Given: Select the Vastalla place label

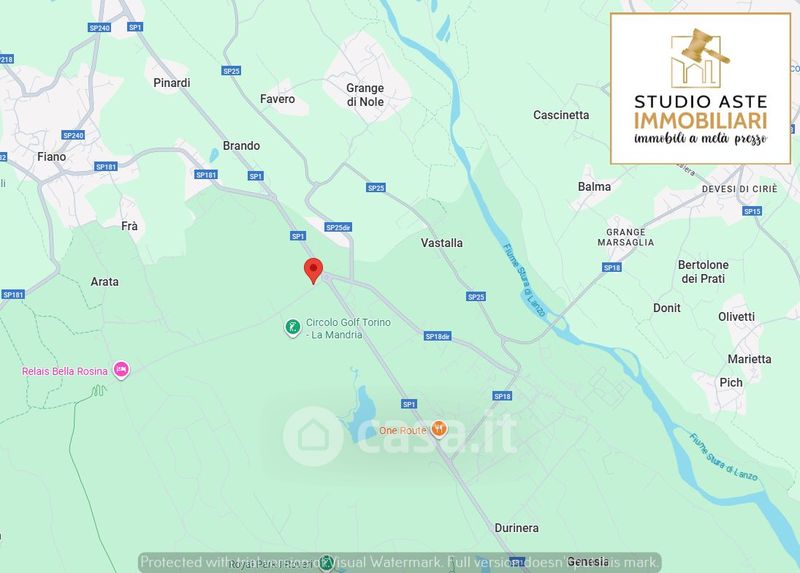Looking at the screenshot, I should [441, 243].
